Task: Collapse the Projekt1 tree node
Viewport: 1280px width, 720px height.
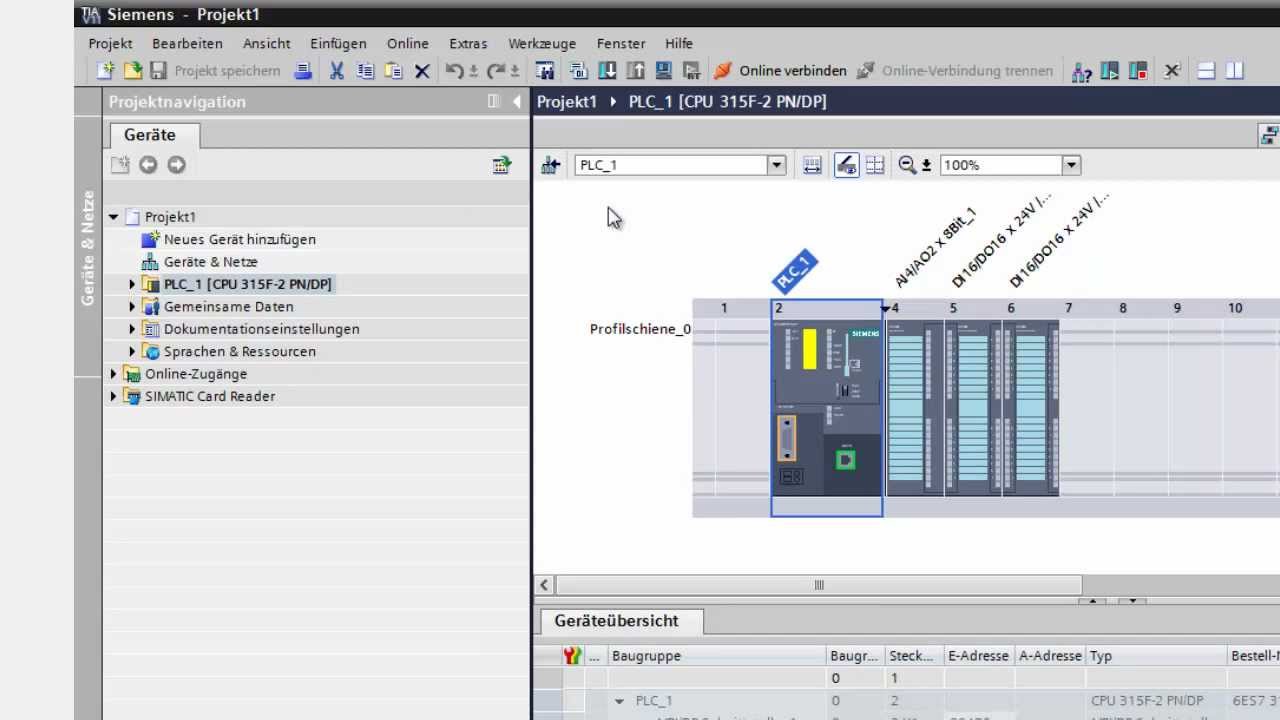Action: 113,217
